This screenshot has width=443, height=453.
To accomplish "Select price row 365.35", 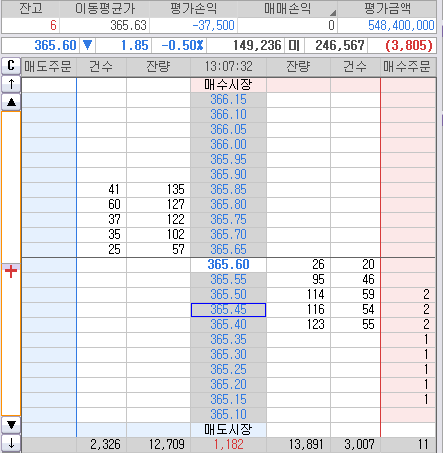I will click(x=228, y=340).
